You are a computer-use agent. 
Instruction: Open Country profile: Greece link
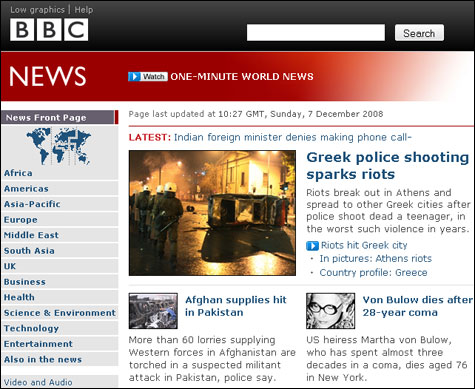(373, 273)
